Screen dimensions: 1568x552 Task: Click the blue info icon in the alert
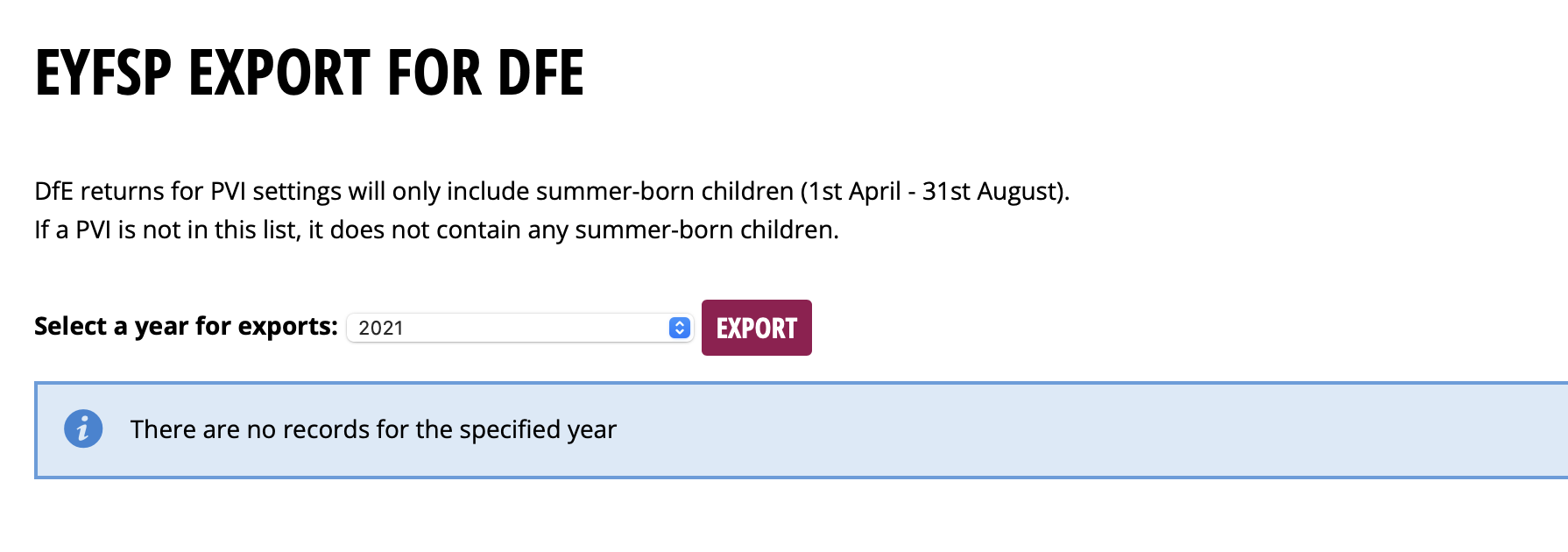[x=83, y=429]
